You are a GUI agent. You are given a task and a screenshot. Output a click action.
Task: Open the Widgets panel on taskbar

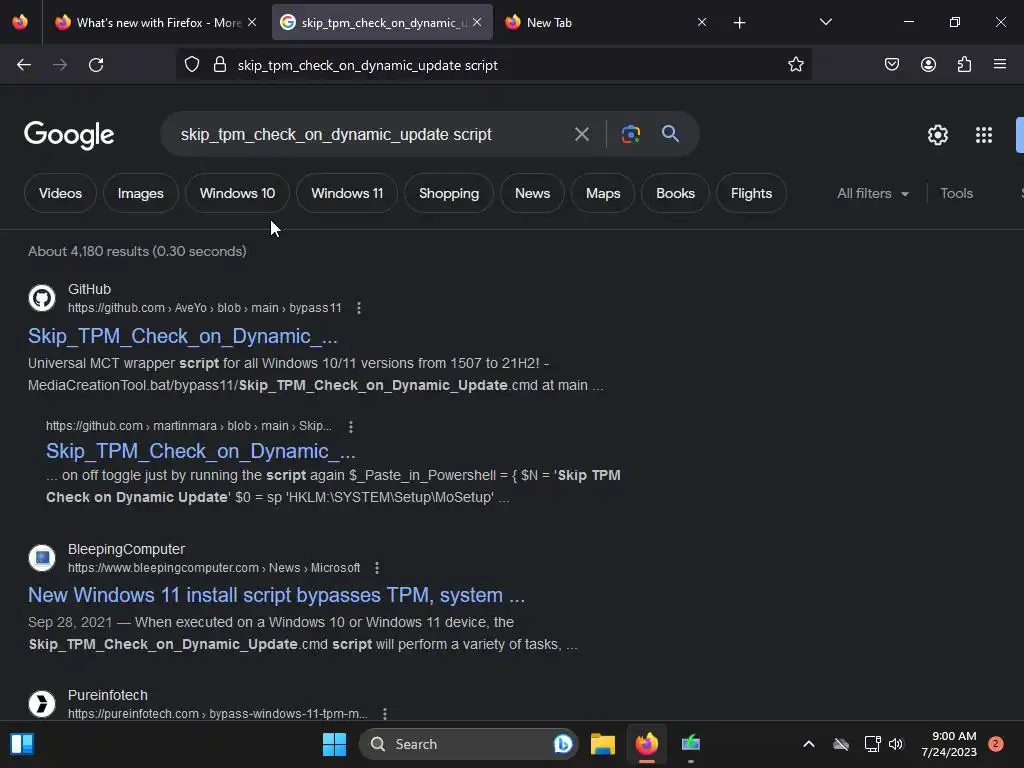(22, 744)
